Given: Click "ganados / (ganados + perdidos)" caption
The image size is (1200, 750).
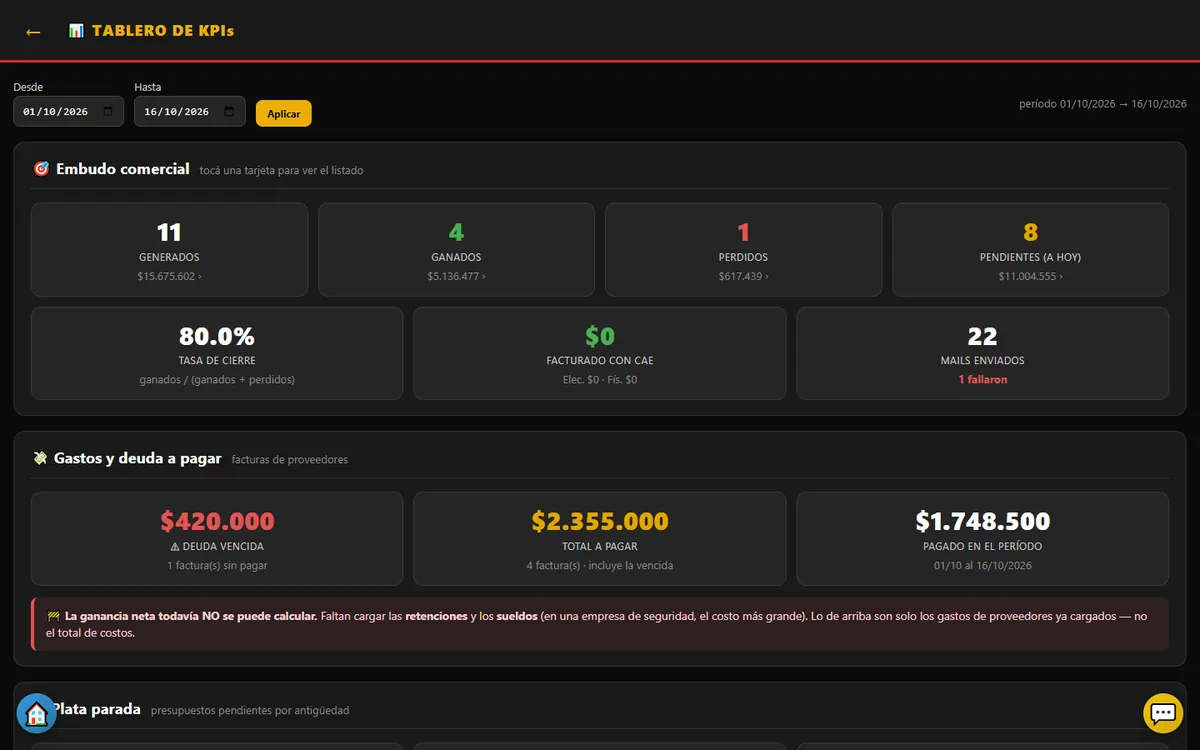Looking at the screenshot, I should (217, 380).
